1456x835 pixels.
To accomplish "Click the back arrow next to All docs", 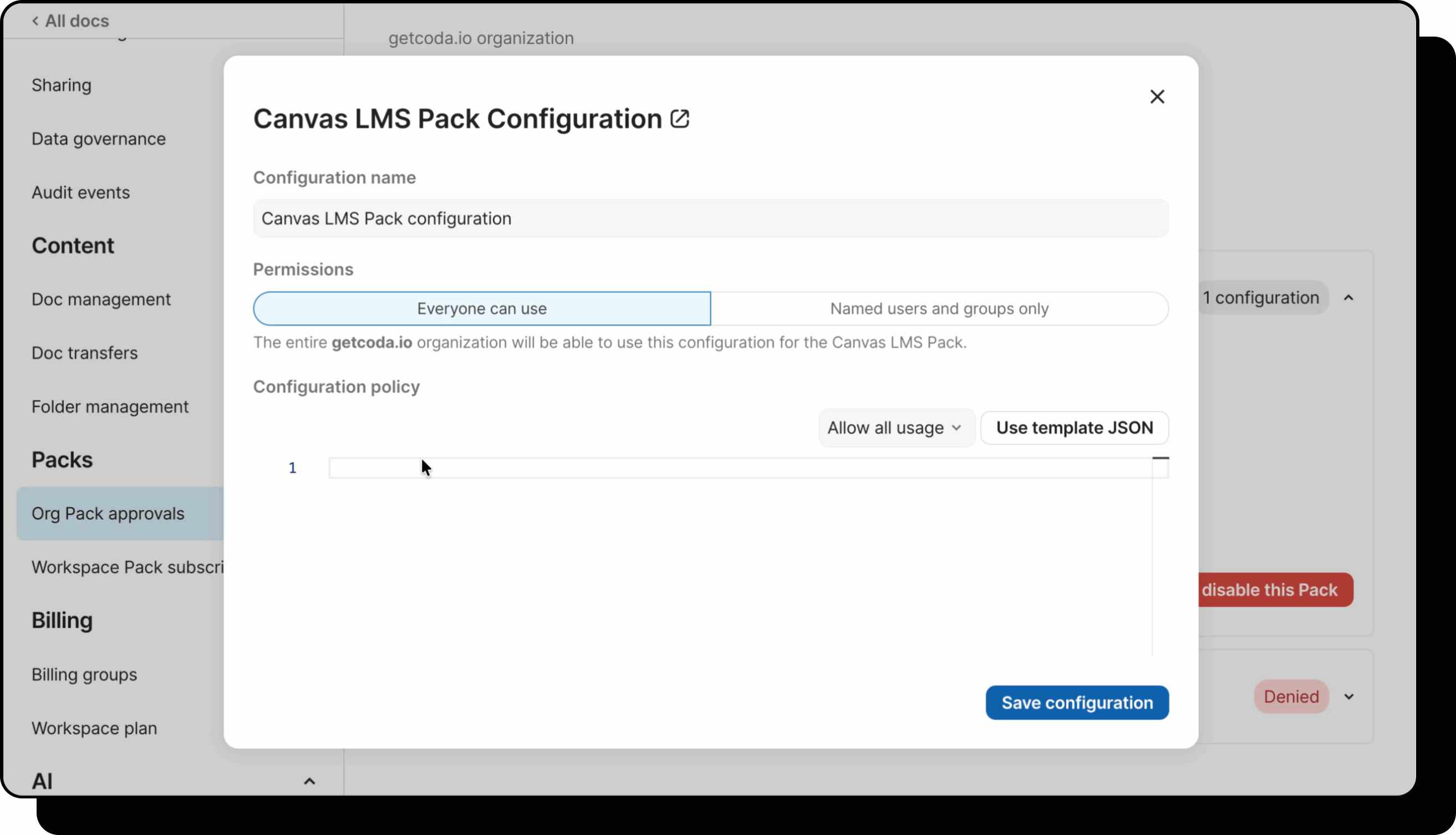I will pyautogui.click(x=35, y=21).
